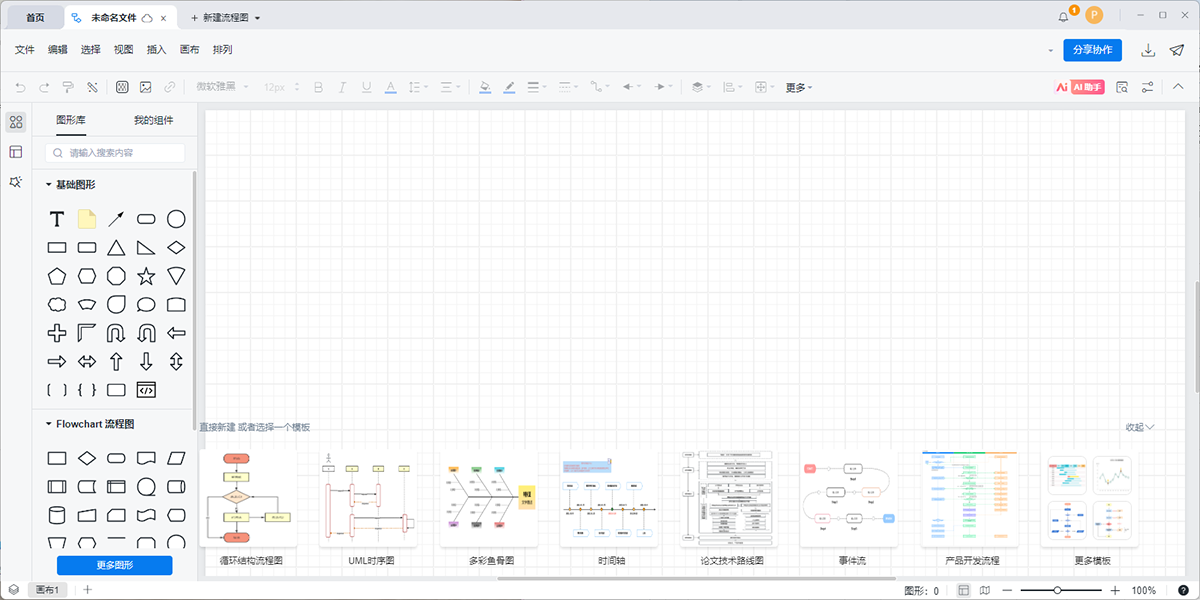Click the 更多图形 button
The height and width of the screenshot is (600, 1200).
pos(115,565)
